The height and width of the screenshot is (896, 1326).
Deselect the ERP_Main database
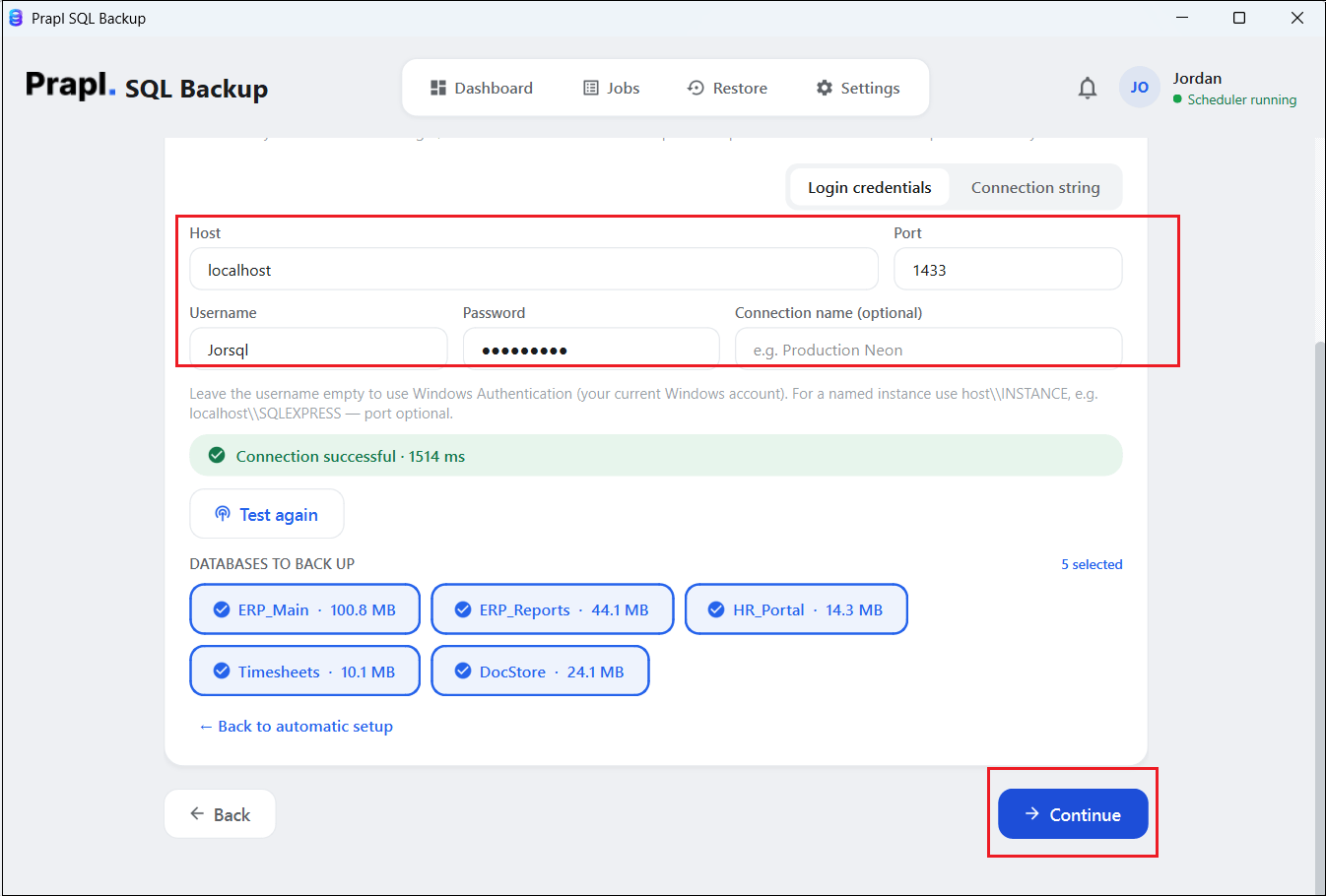coord(305,609)
